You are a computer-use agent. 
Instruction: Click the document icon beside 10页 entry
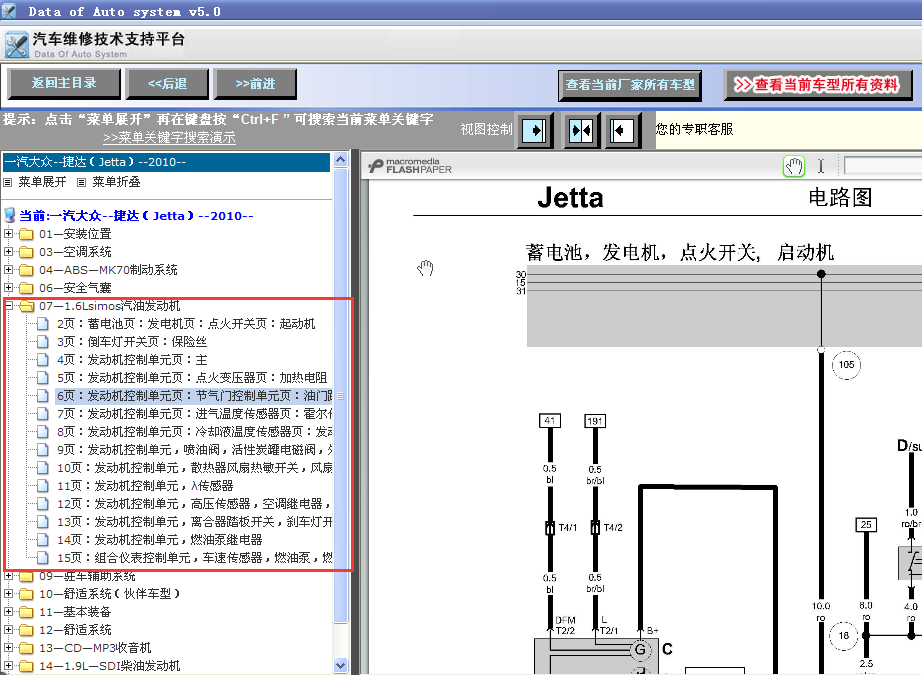click(40, 468)
